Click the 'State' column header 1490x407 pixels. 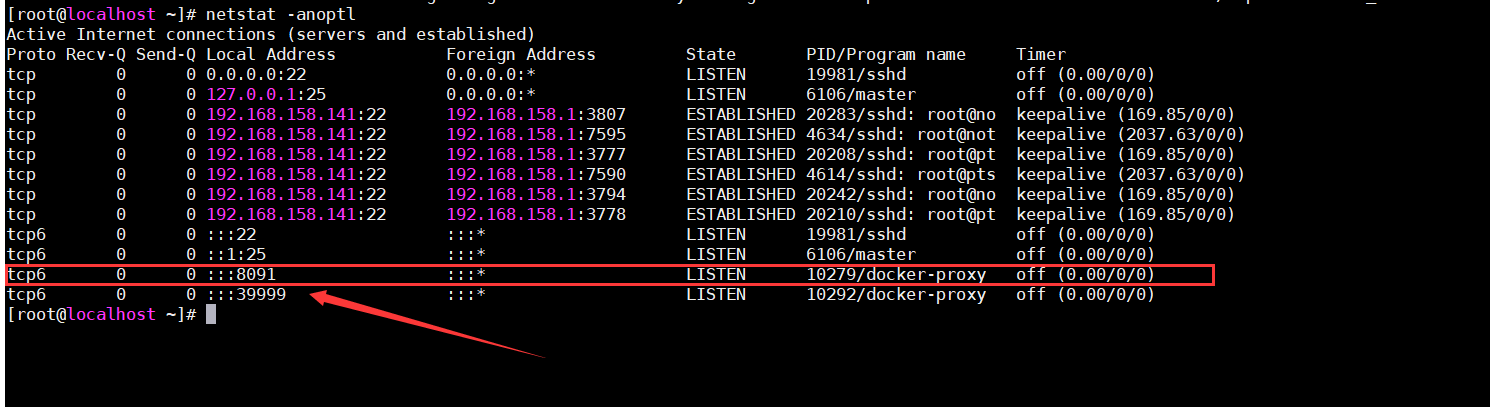point(711,55)
